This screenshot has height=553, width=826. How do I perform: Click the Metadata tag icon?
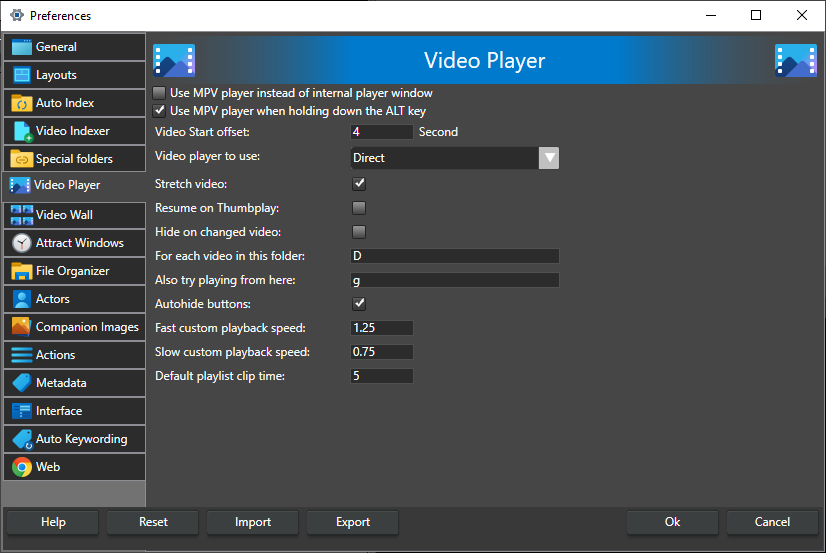(21, 383)
